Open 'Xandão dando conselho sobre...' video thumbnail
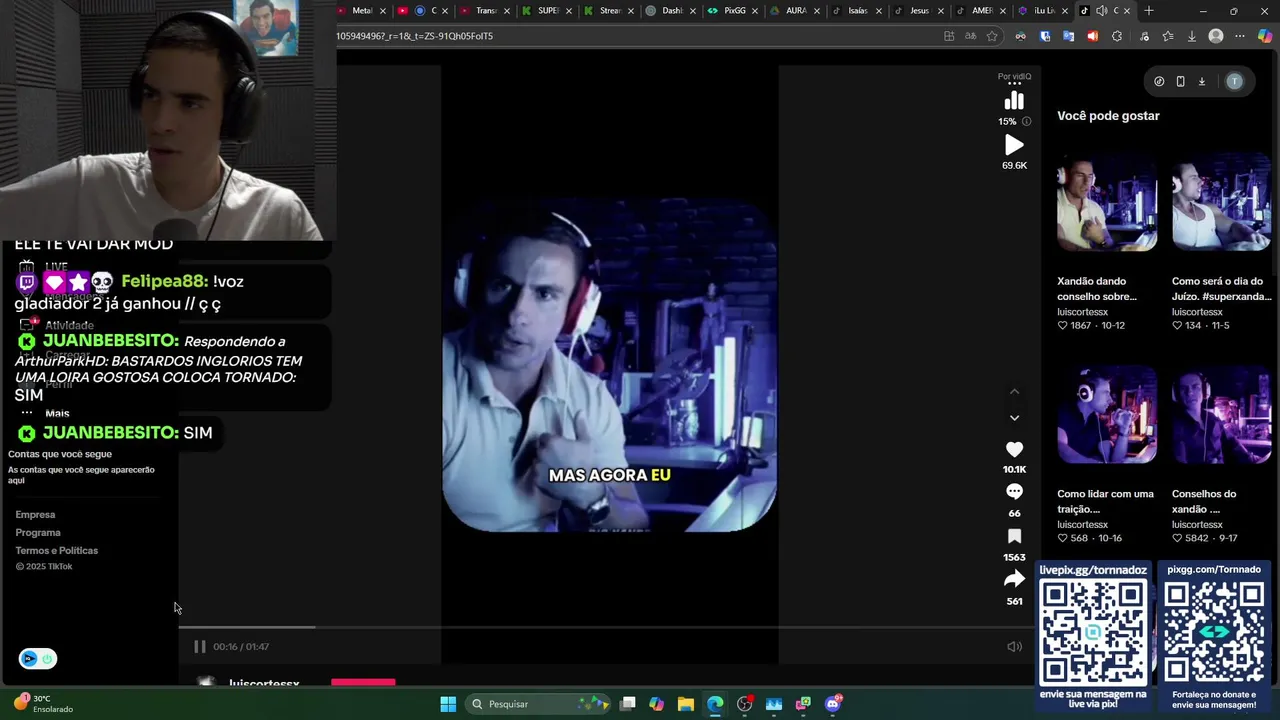Viewport: 1280px width, 720px height. 1107,201
